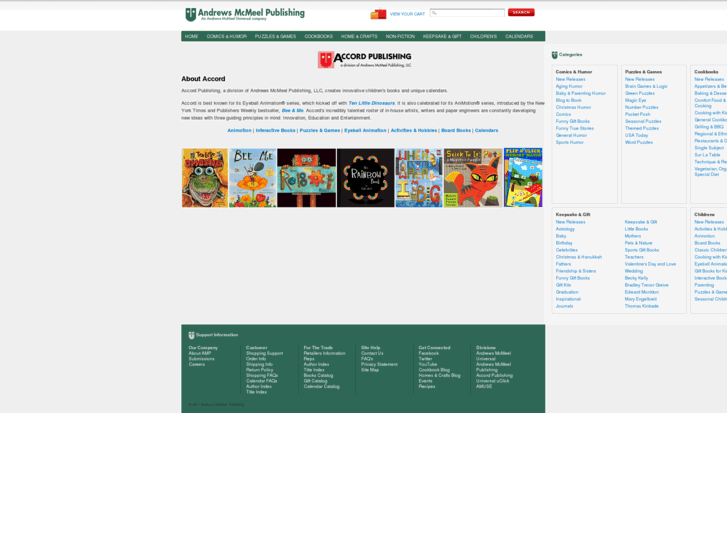The image size is (727, 545).
Task: Click the Friendship & Sisters link
Action: (576, 271)
